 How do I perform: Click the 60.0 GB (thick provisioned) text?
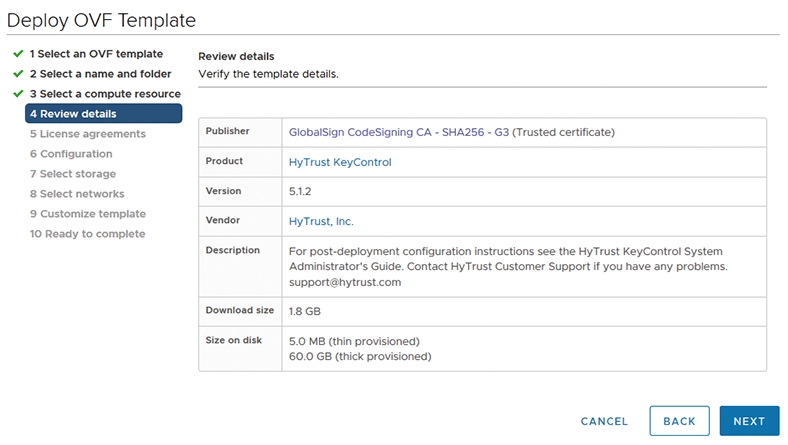pos(360,357)
